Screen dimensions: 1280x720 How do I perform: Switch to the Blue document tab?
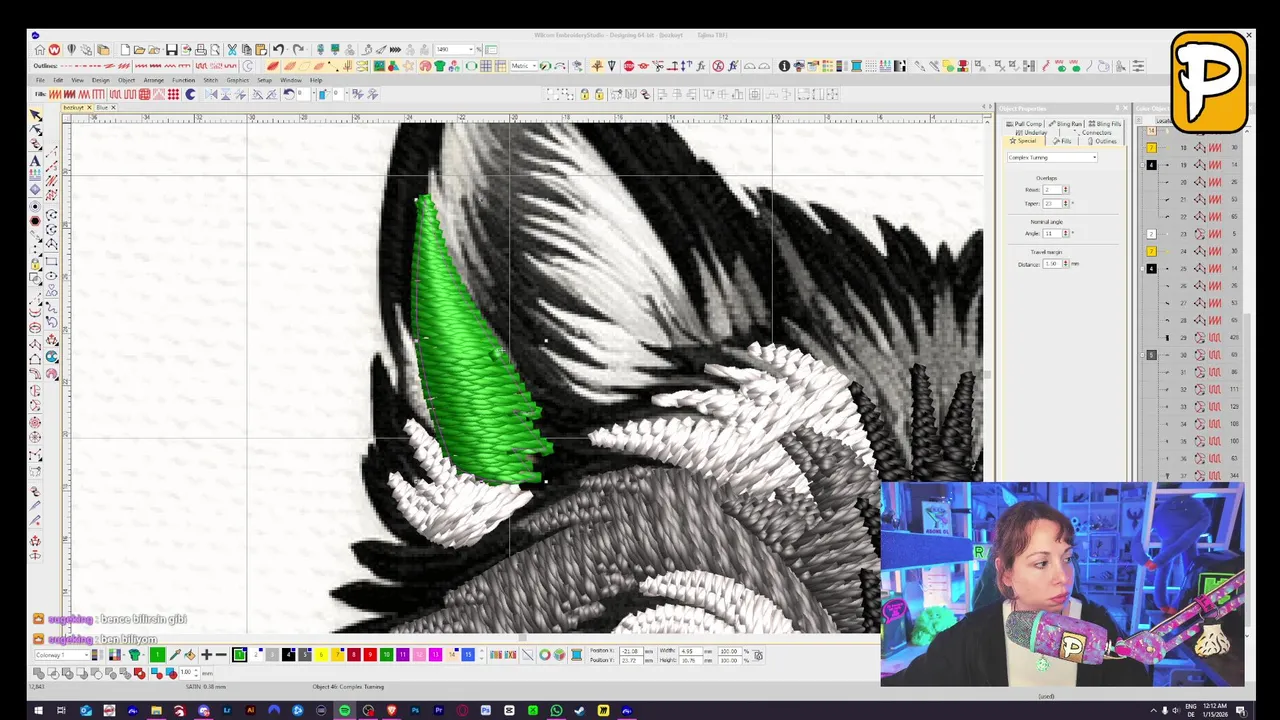[102, 107]
